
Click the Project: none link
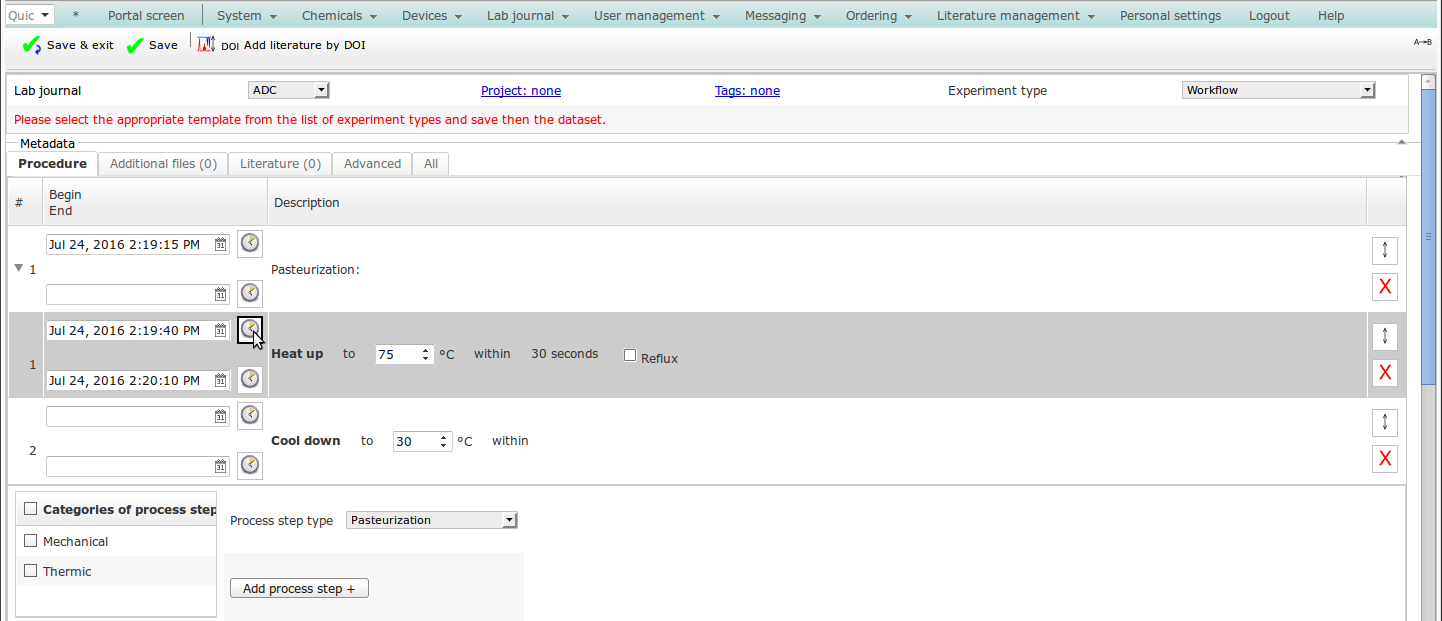(x=521, y=91)
